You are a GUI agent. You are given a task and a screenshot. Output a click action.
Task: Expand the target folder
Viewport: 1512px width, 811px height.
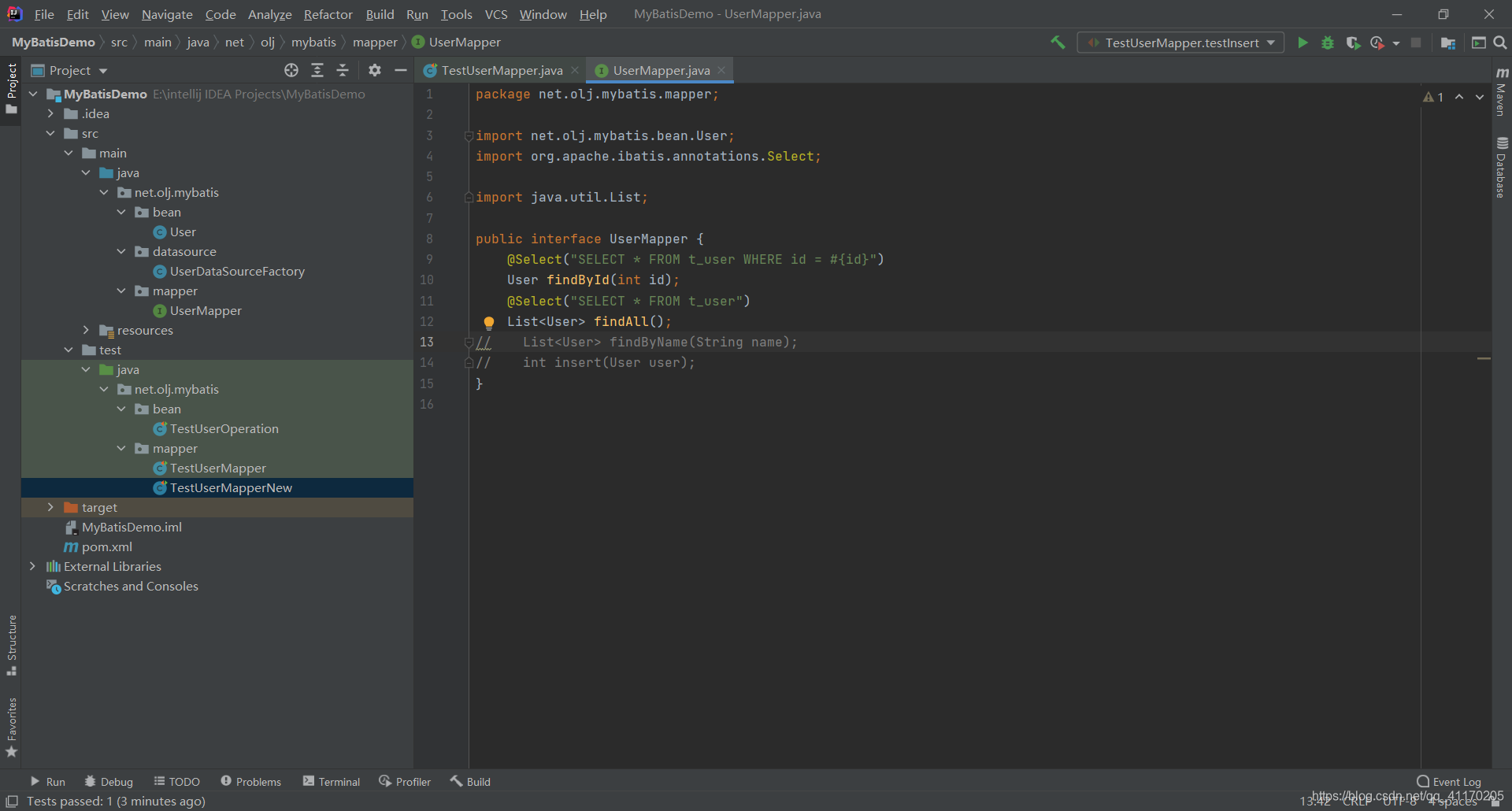pos(50,507)
